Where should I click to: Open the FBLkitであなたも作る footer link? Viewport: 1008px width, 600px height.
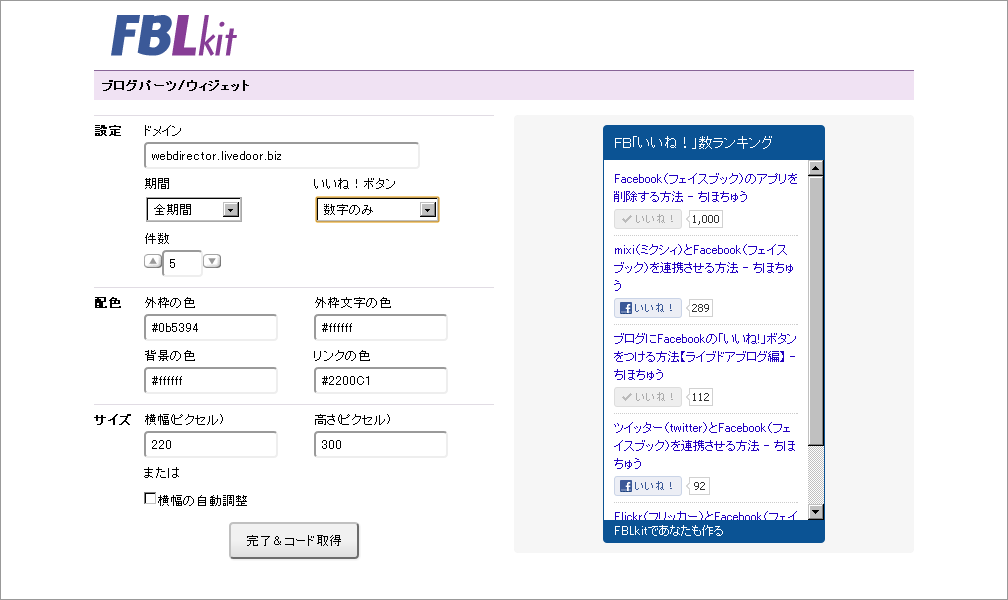coord(669,531)
